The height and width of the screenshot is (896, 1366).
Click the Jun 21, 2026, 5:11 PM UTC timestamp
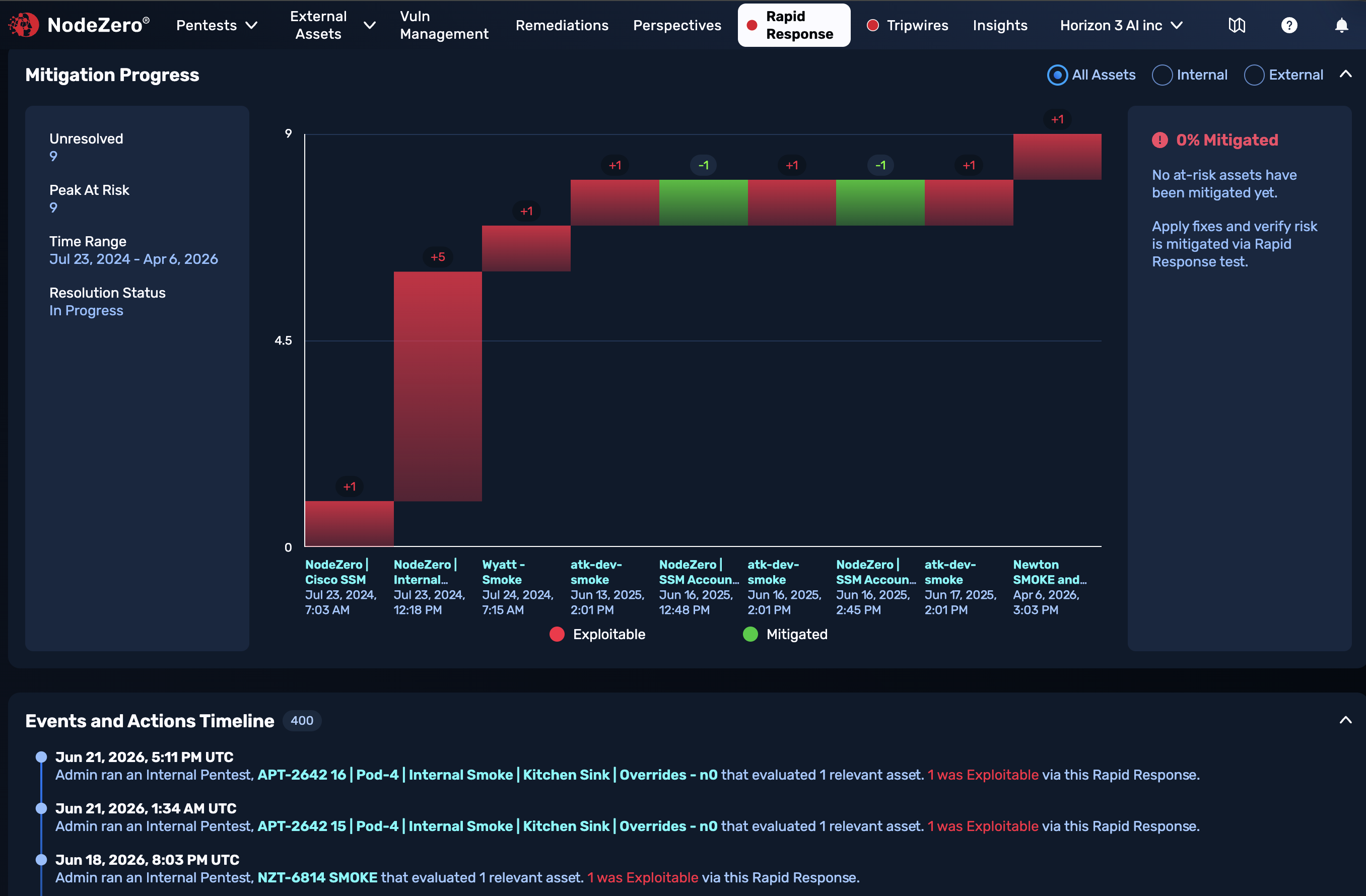click(x=144, y=757)
